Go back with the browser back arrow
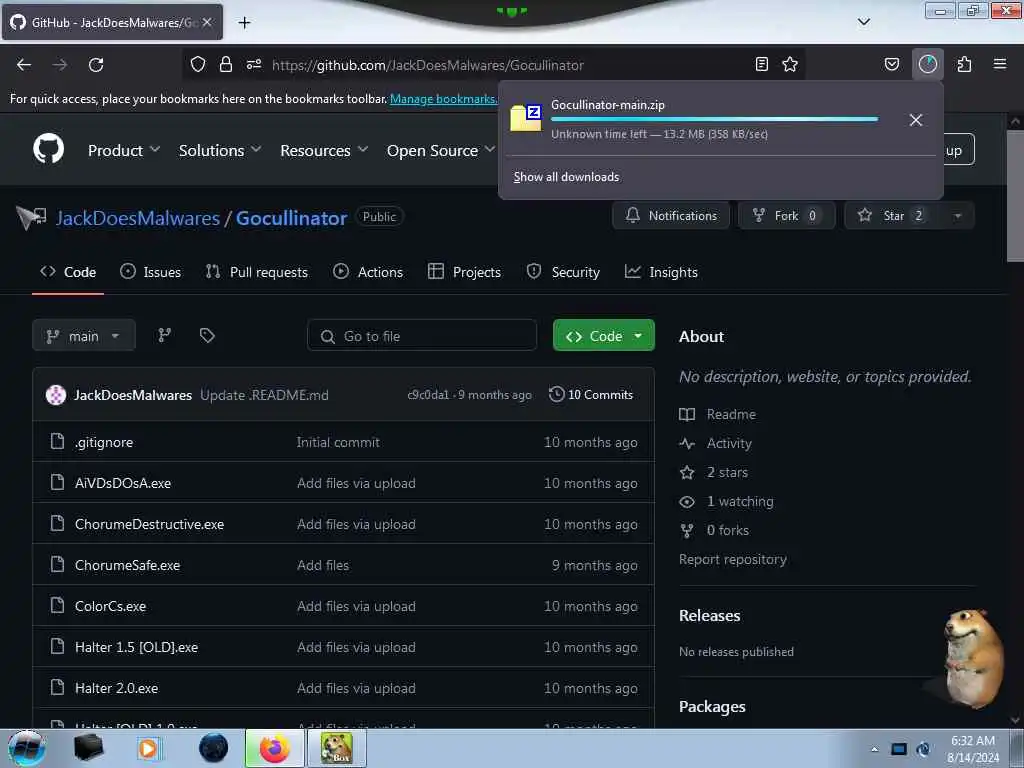This screenshot has height=768, width=1024. click(24, 65)
